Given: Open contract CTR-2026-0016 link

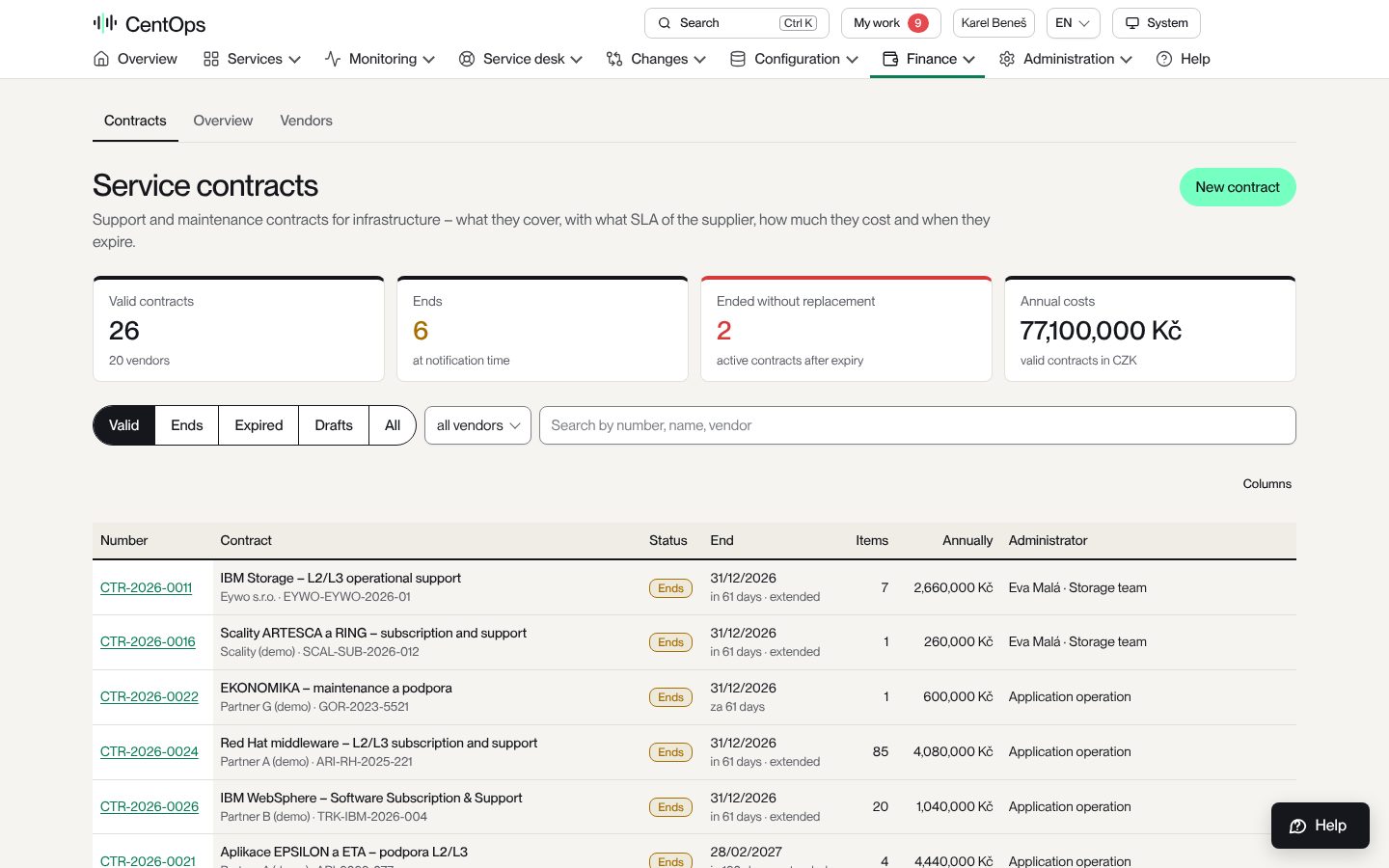Looking at the screenshot, I should point(148,641).
